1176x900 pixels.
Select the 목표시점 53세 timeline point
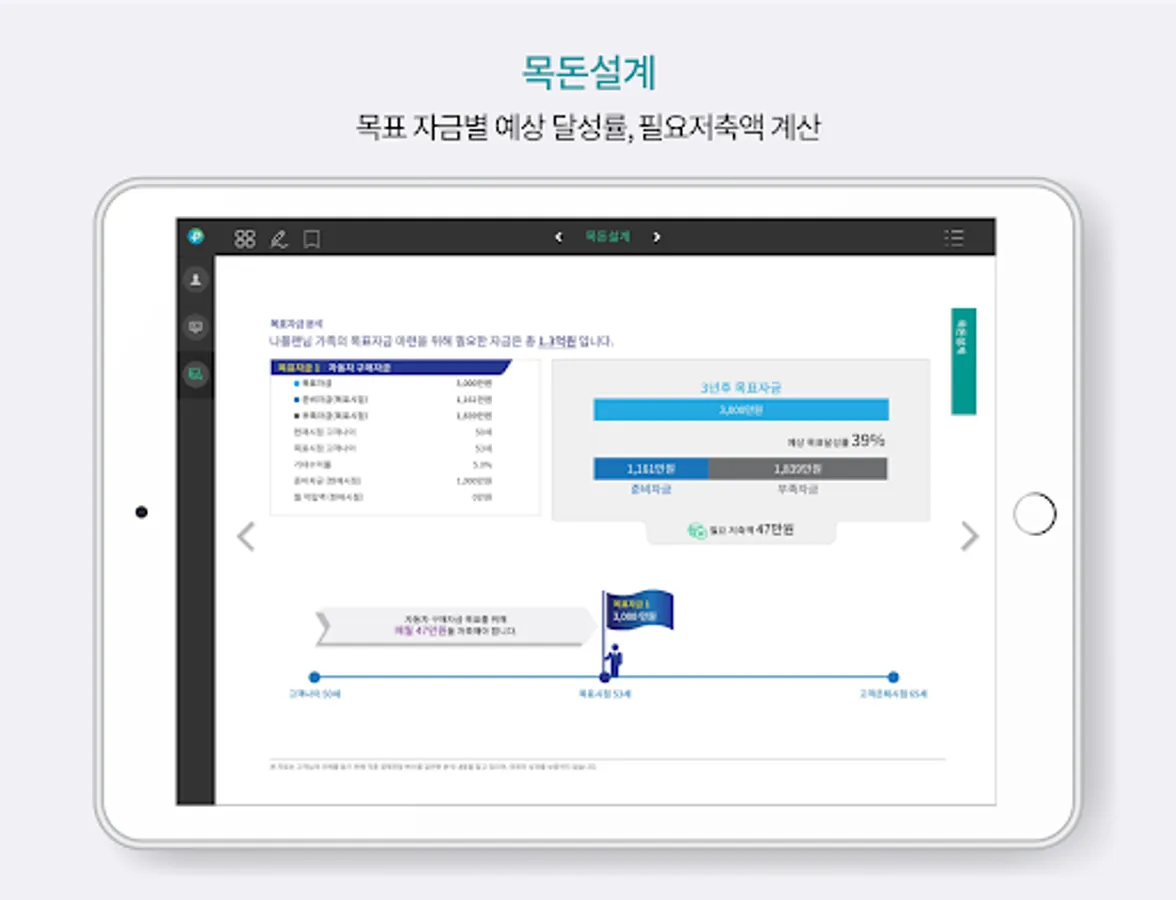click(604, 677)
